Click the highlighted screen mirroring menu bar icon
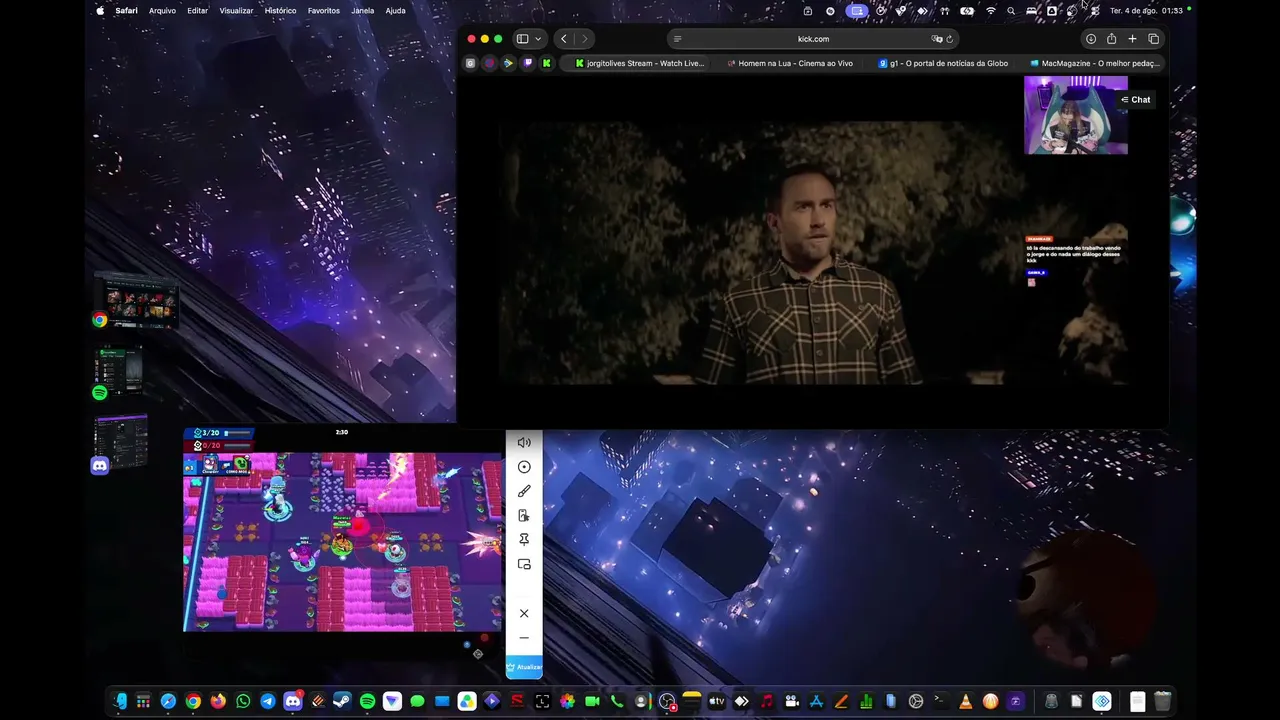The height and width of the screenshot is (720, 1280). pos(857,10)
